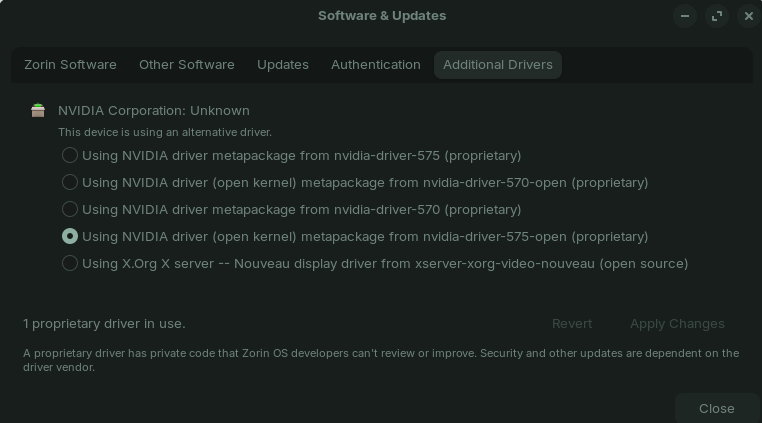This screenshot has height=423, width=762.
Task: Open the Zorin Software tab
Action: point(70,65)
